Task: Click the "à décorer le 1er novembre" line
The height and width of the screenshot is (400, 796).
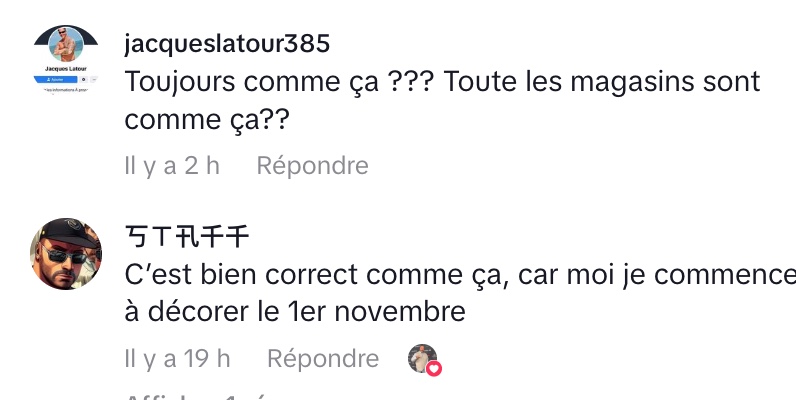Action: pos(295,312)
